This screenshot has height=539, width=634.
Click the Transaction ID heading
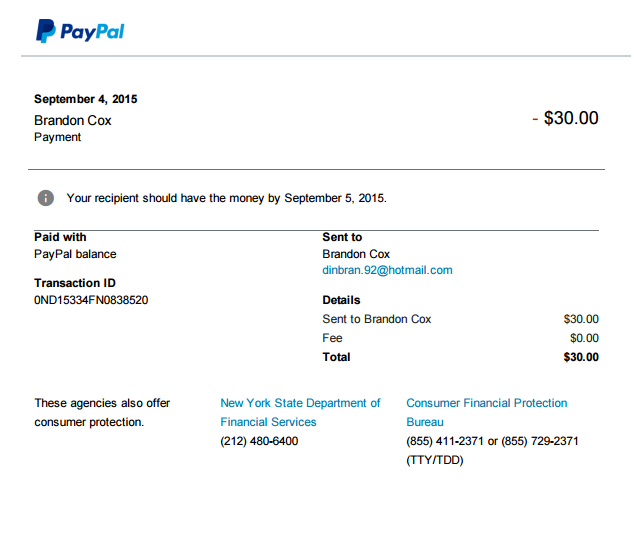tap(75, 283)
